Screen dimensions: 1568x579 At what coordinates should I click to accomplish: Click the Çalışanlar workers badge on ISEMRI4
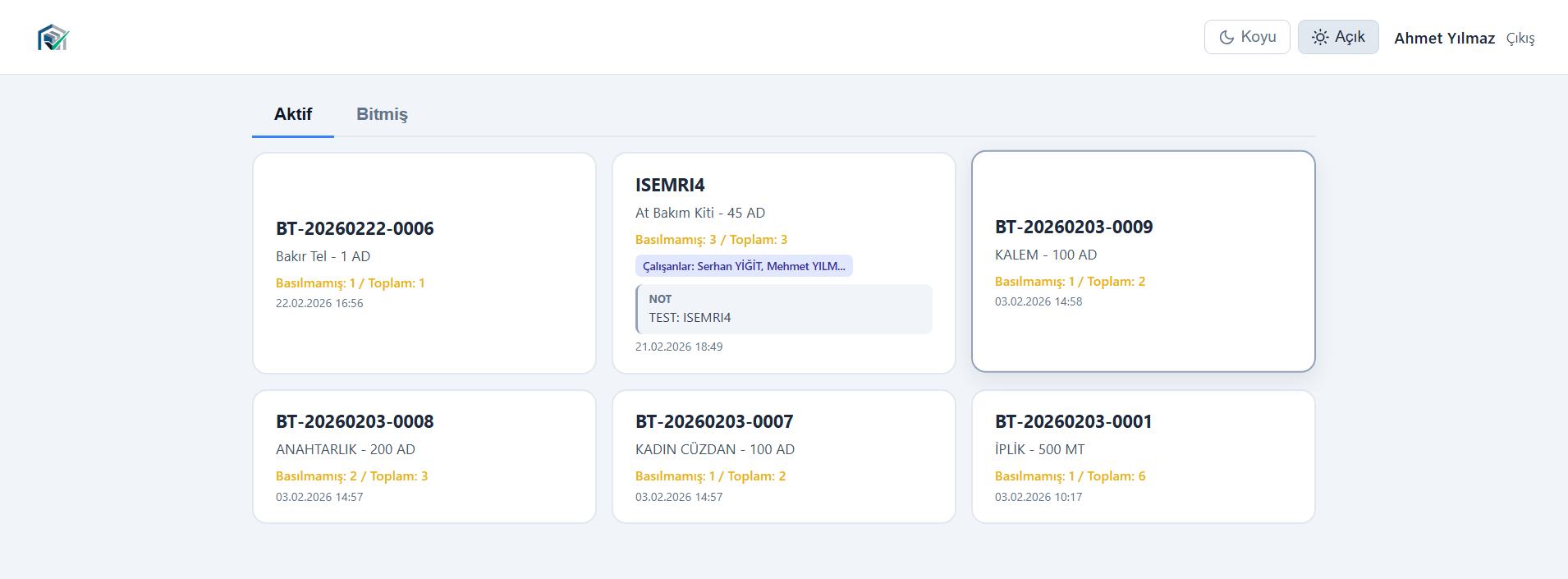point(744,266)
